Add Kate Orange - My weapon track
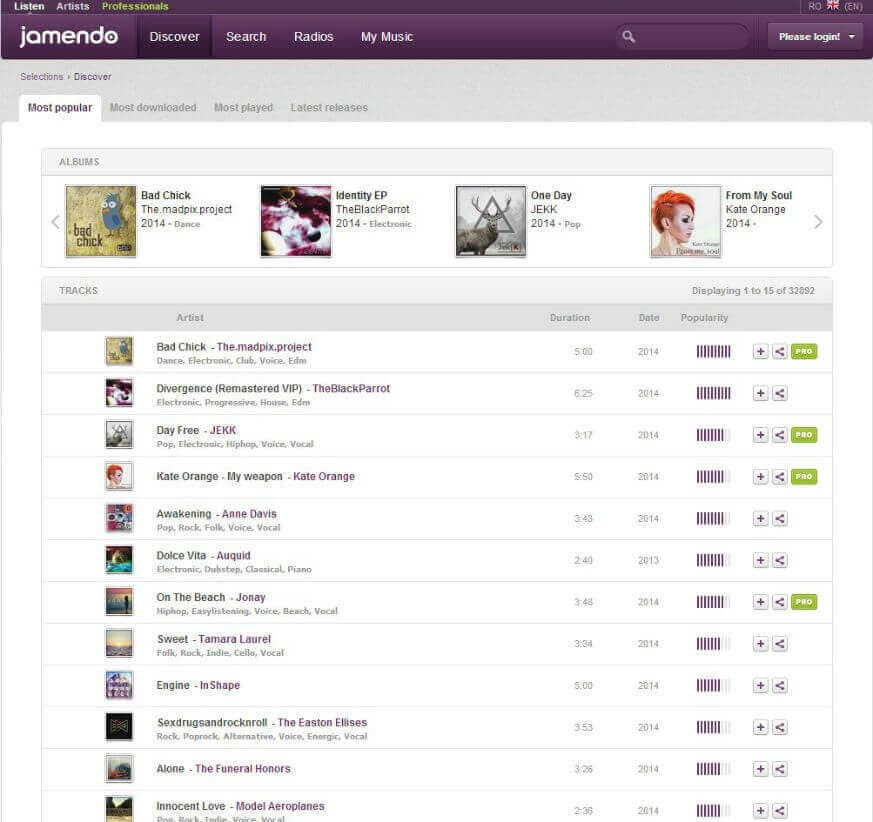Viewport: 873px width, 822px height. (761, 477)
